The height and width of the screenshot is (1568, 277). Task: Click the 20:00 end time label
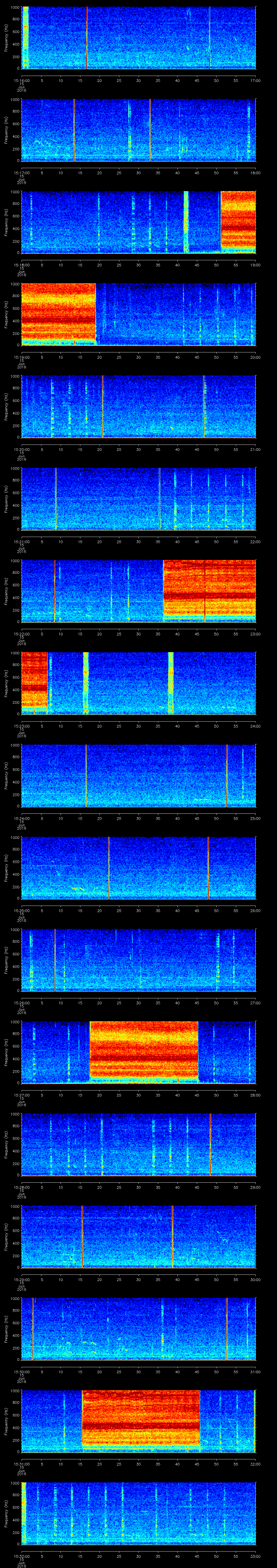tap(256, 357)
